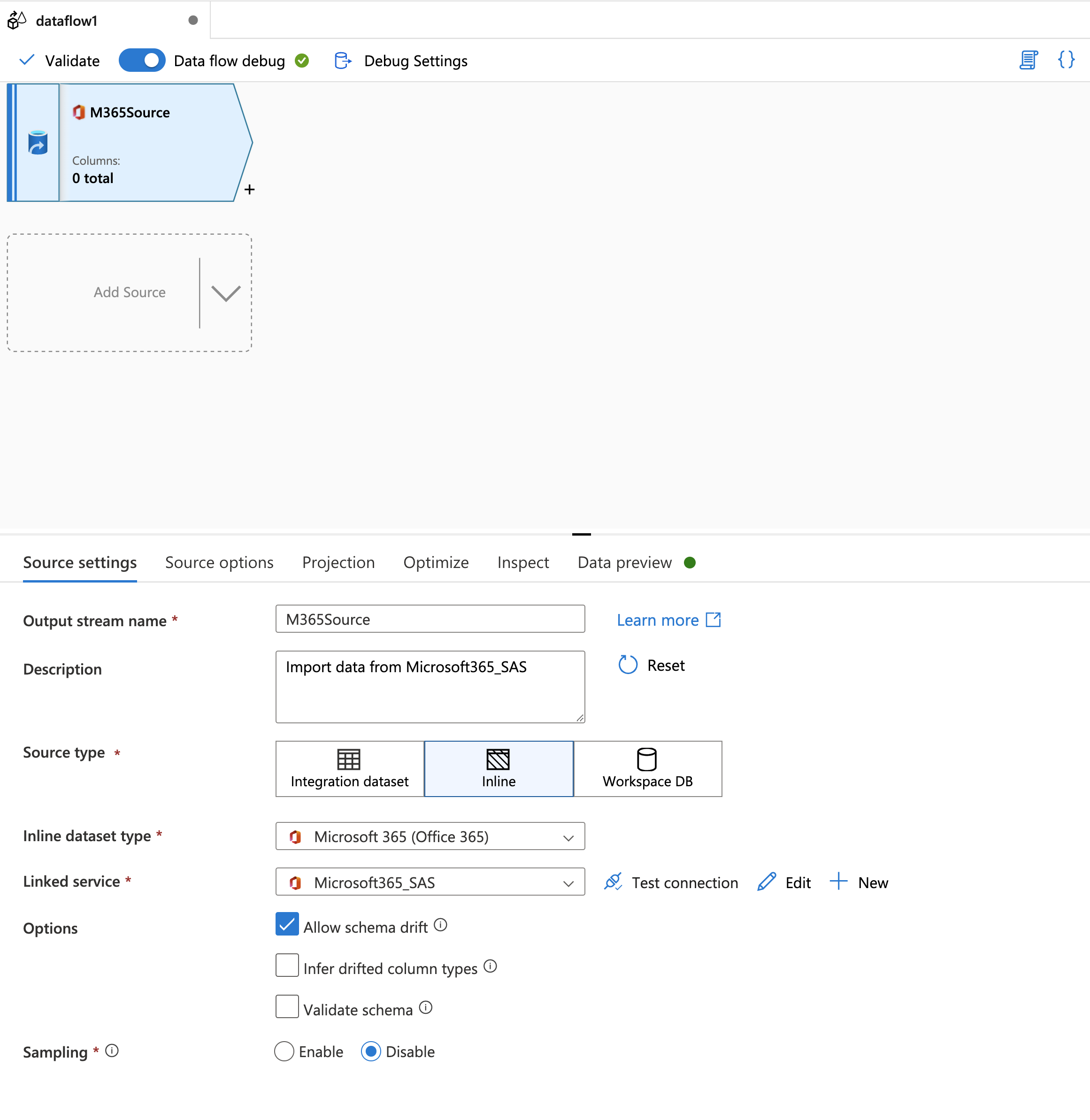Image resolution: width=1090 pixels, height=1120 pixels.
Task: Switch to the Projection tab
Action: [338, 561]
